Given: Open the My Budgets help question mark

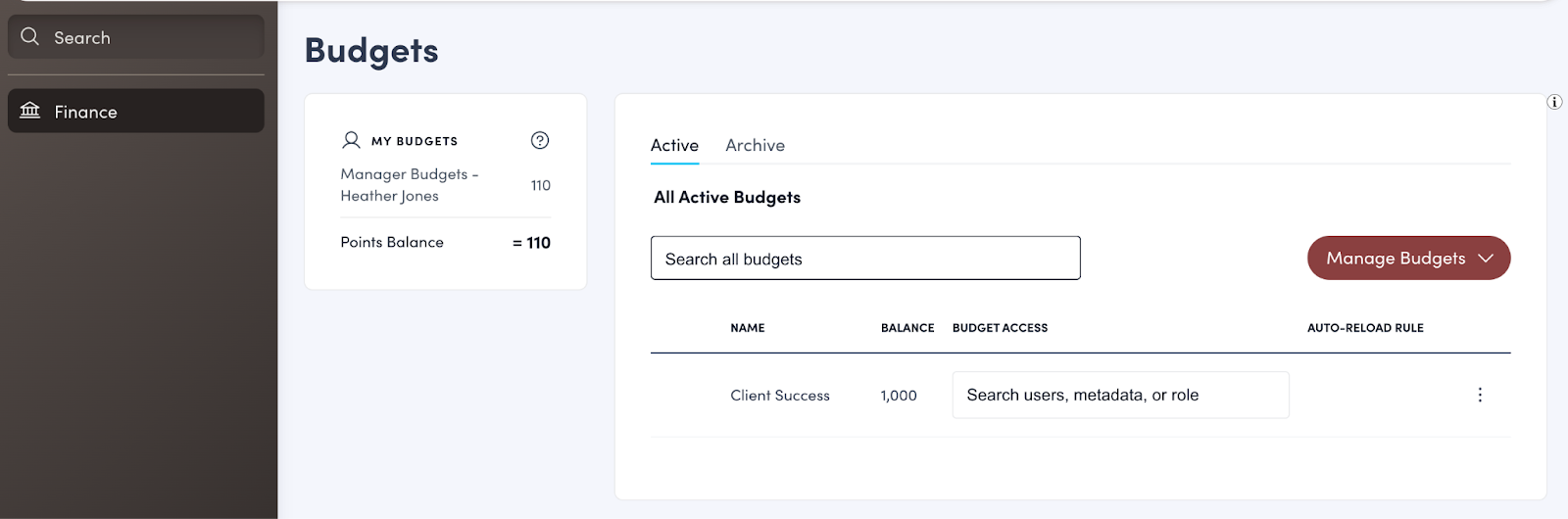Looking at the screenshot, I should [540, 140].
